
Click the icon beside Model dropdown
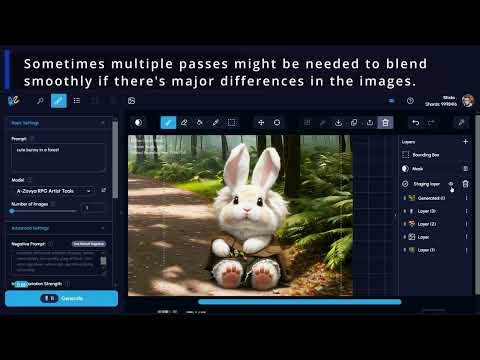pos(104,190)
